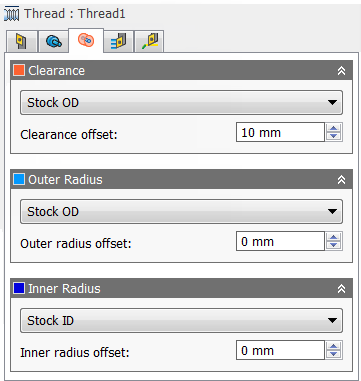Open the Inner Radius Stock ID dropdown
Viewport: 361px width, 381px height.
181,320
